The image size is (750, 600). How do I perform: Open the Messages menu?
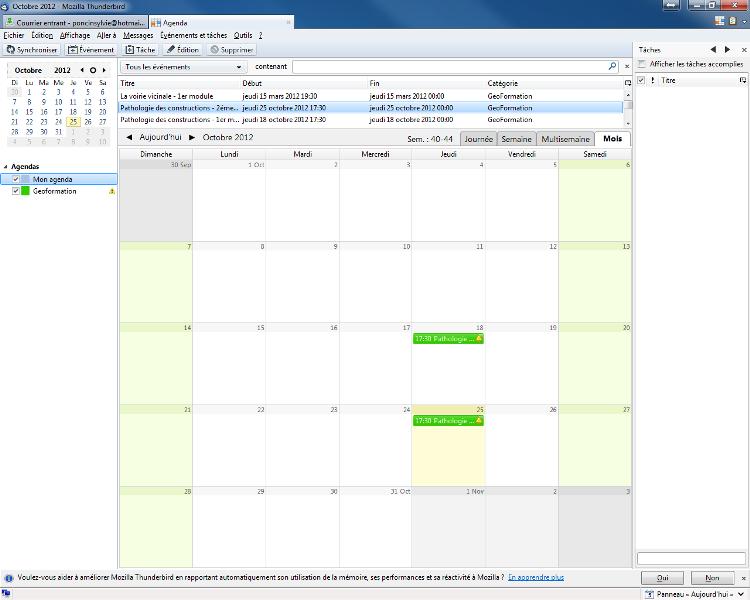138,35
